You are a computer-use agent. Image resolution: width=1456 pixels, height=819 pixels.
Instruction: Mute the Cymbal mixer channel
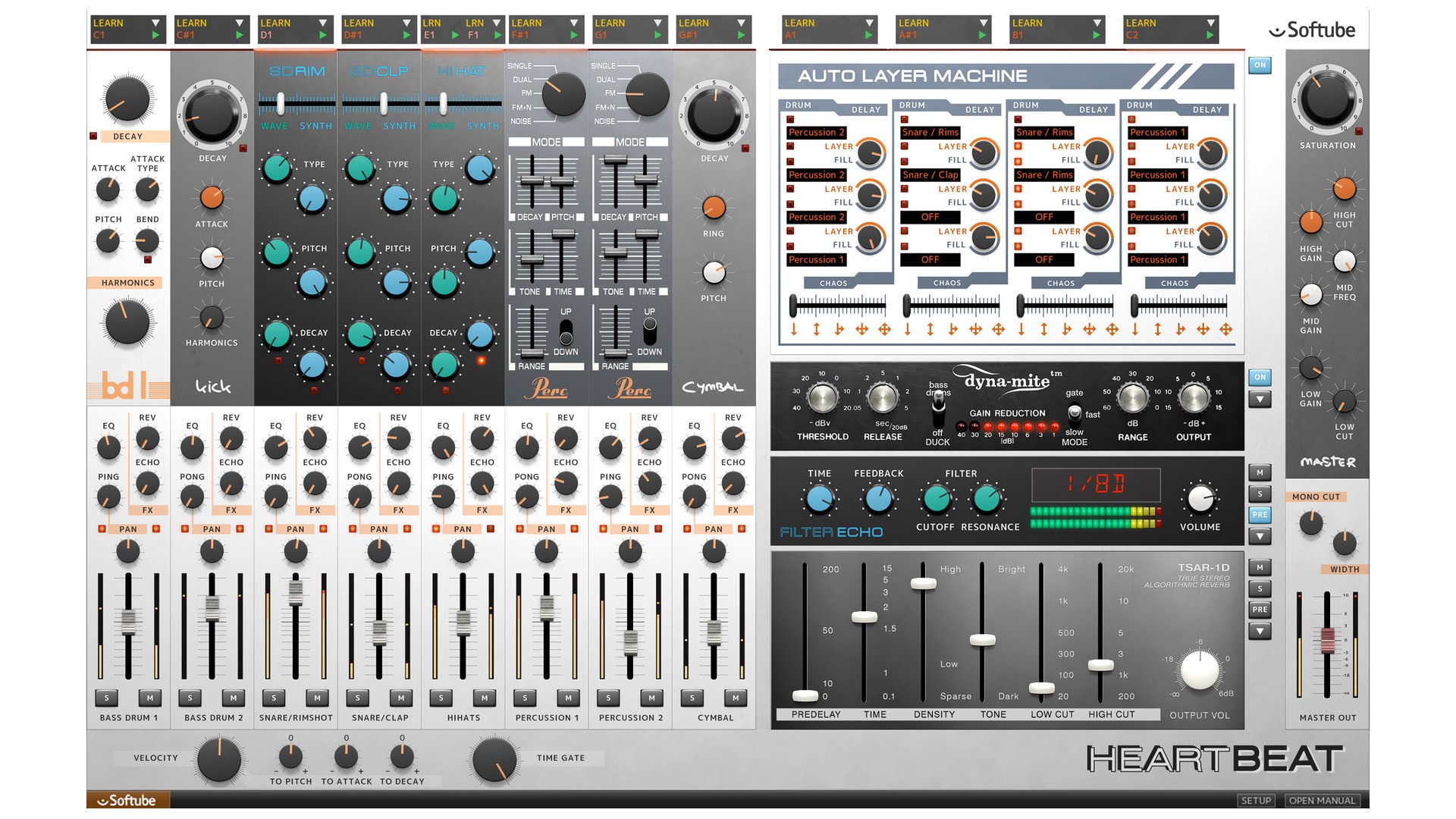(x=736, y=698)
